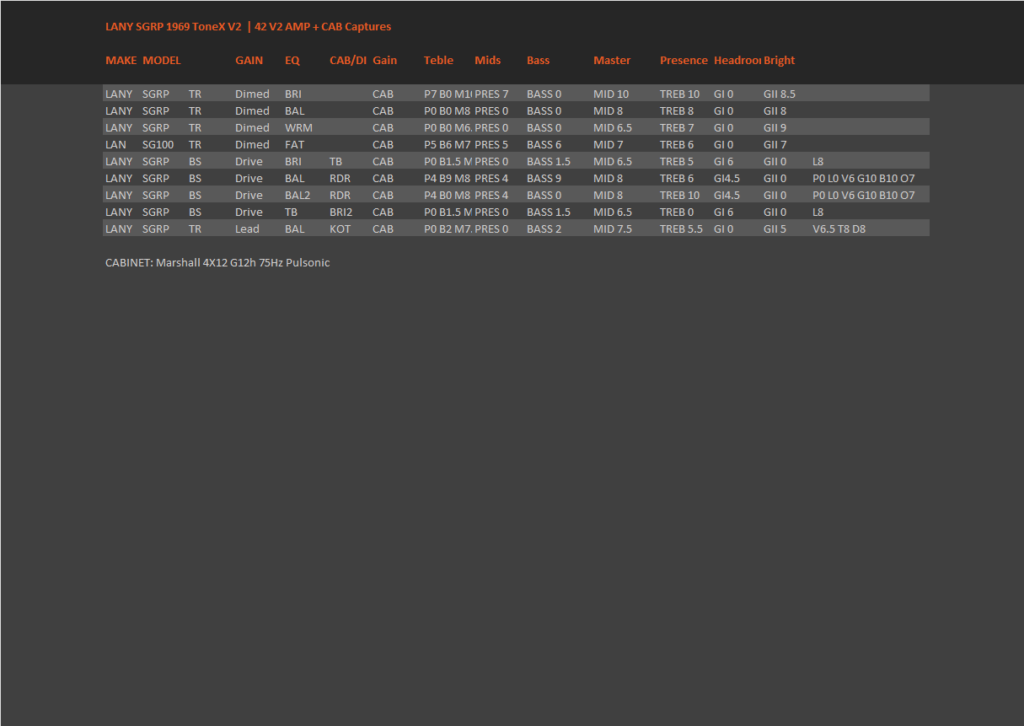Select the 'GII 5' cell

click(775, 229)
